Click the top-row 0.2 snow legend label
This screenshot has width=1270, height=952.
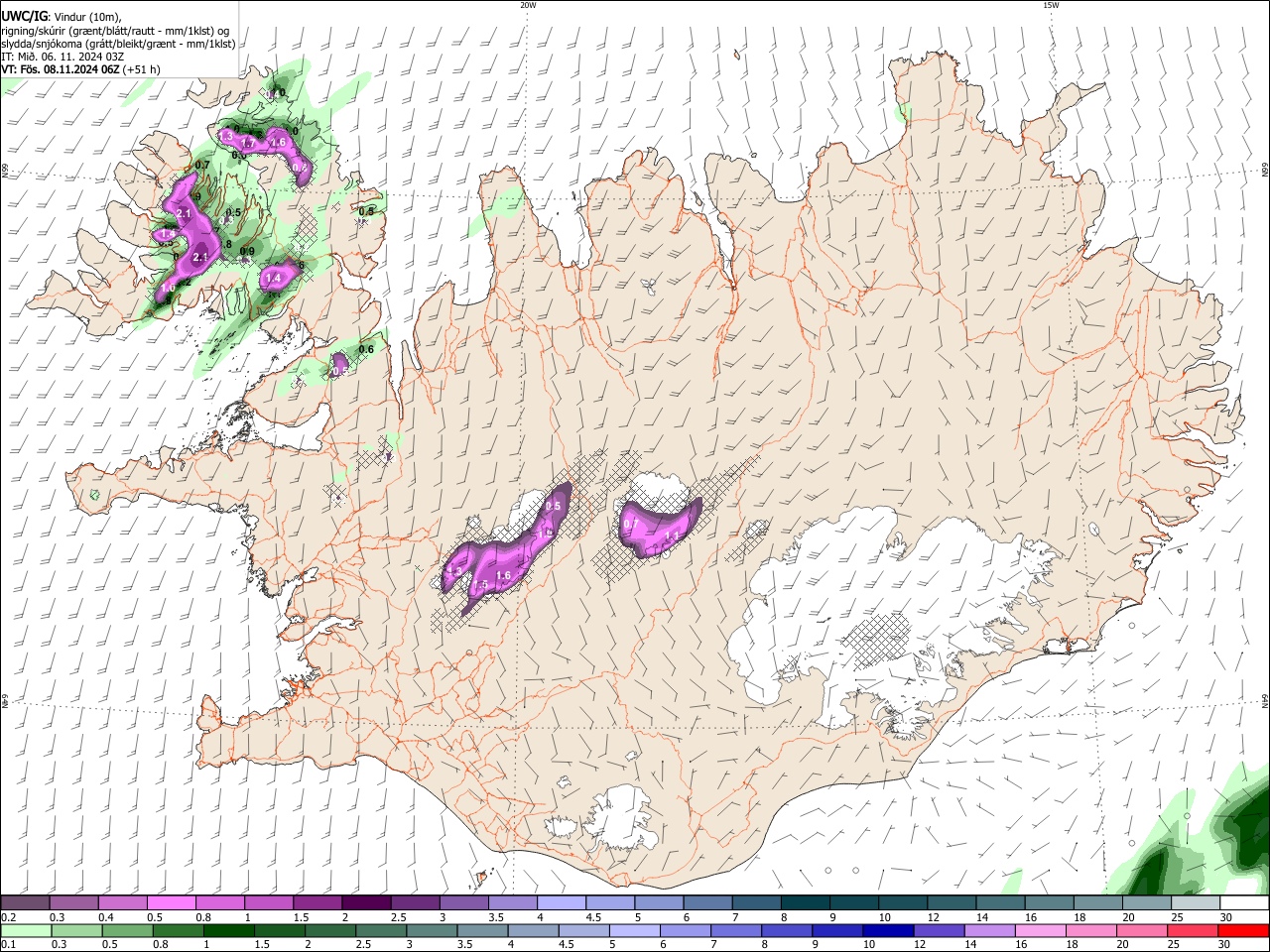pos(9,917)
